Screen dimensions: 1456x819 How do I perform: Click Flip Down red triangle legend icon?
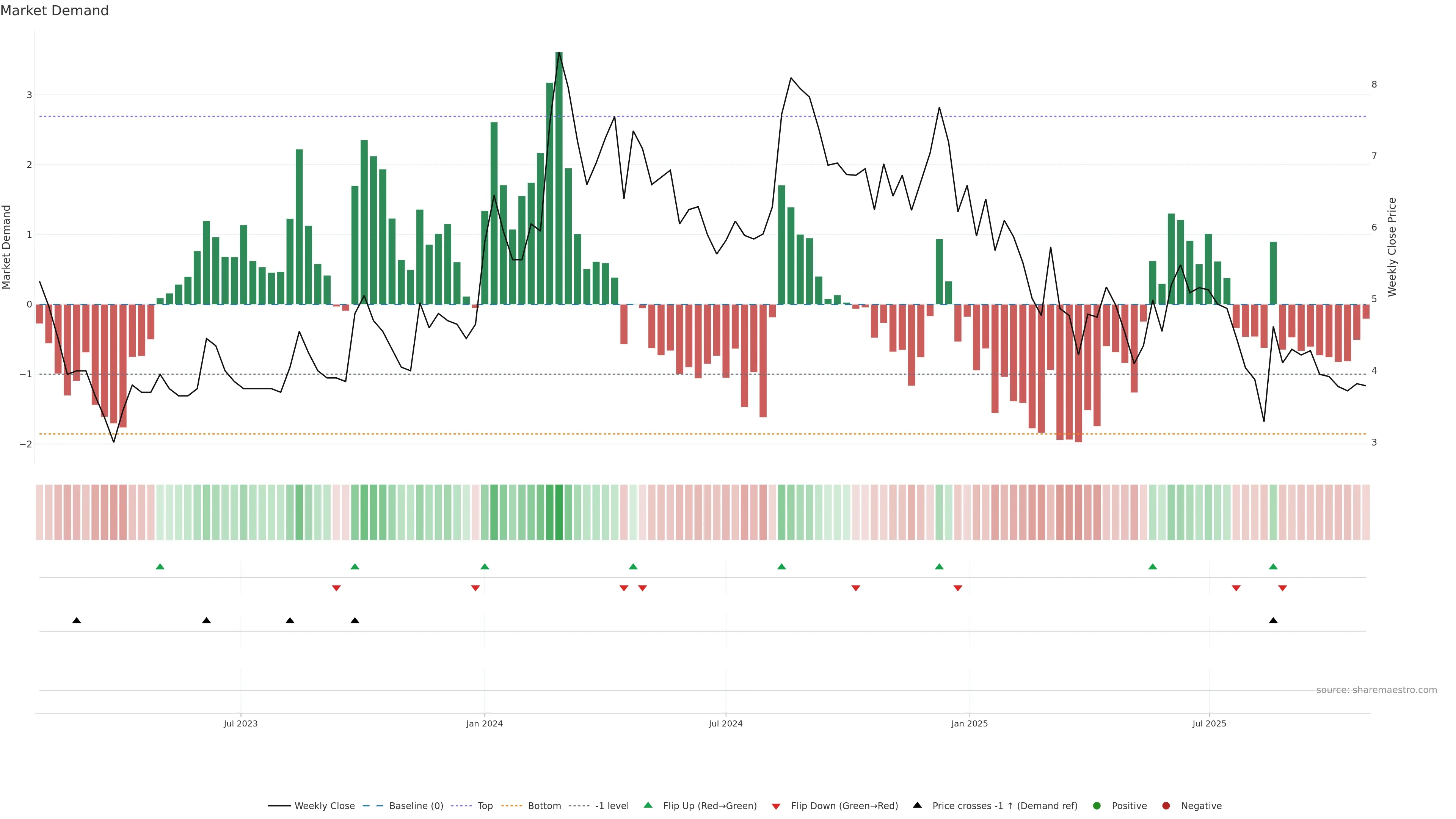click(776, 806)
